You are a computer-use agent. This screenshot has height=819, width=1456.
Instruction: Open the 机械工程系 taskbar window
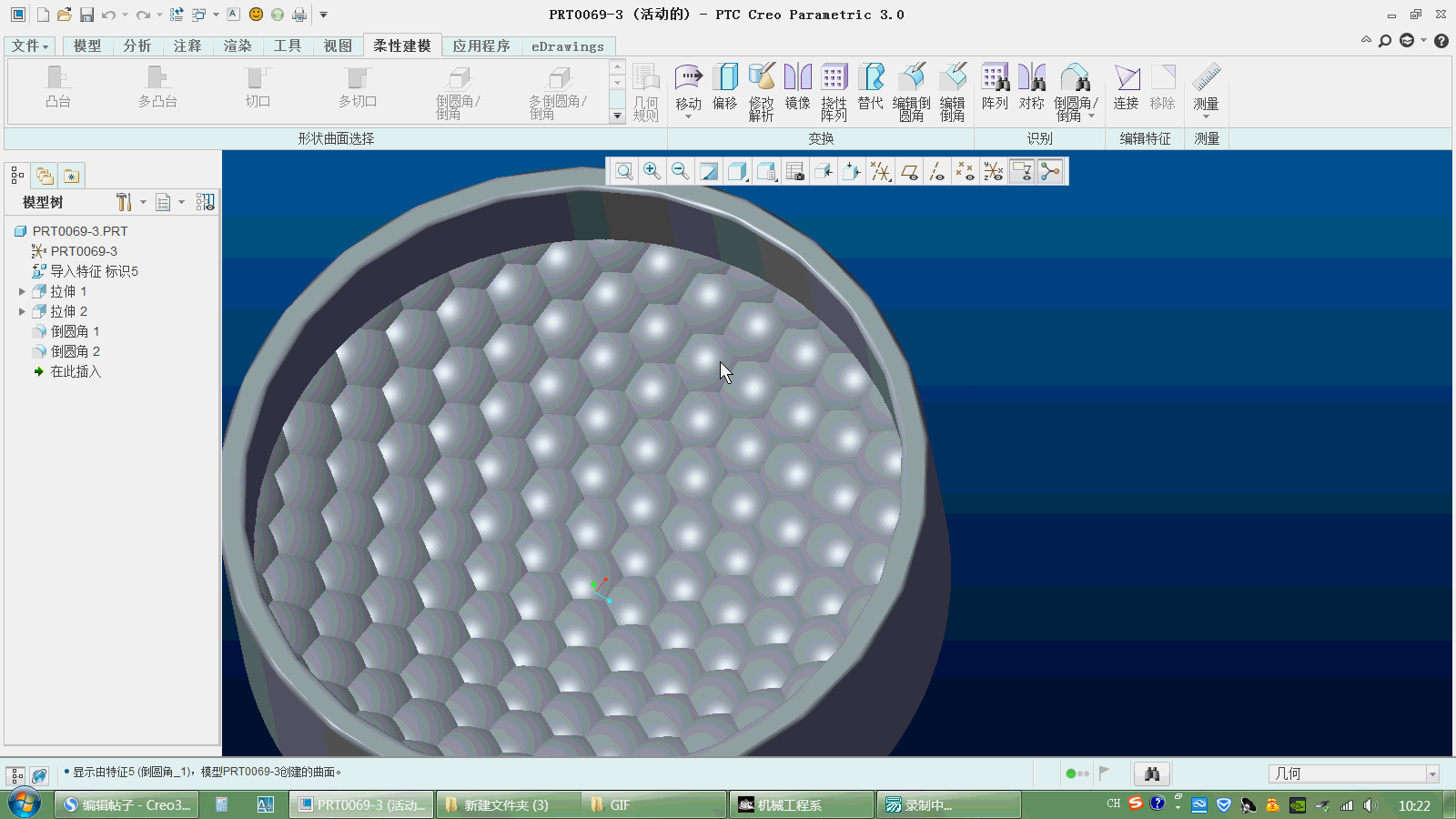pos(803,804)
